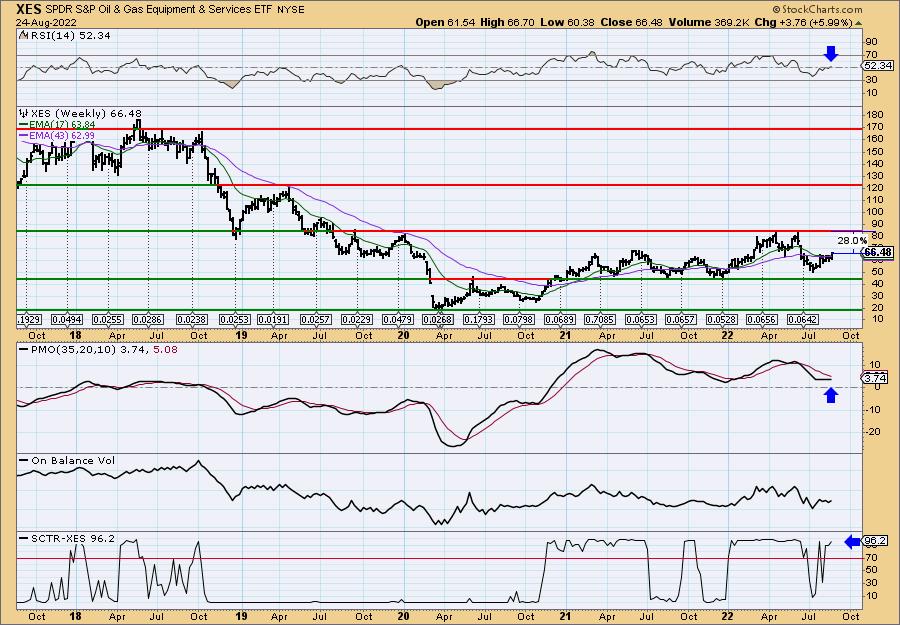
Task: Click the 52.34 RSI value tag
Action: (878, 65)
